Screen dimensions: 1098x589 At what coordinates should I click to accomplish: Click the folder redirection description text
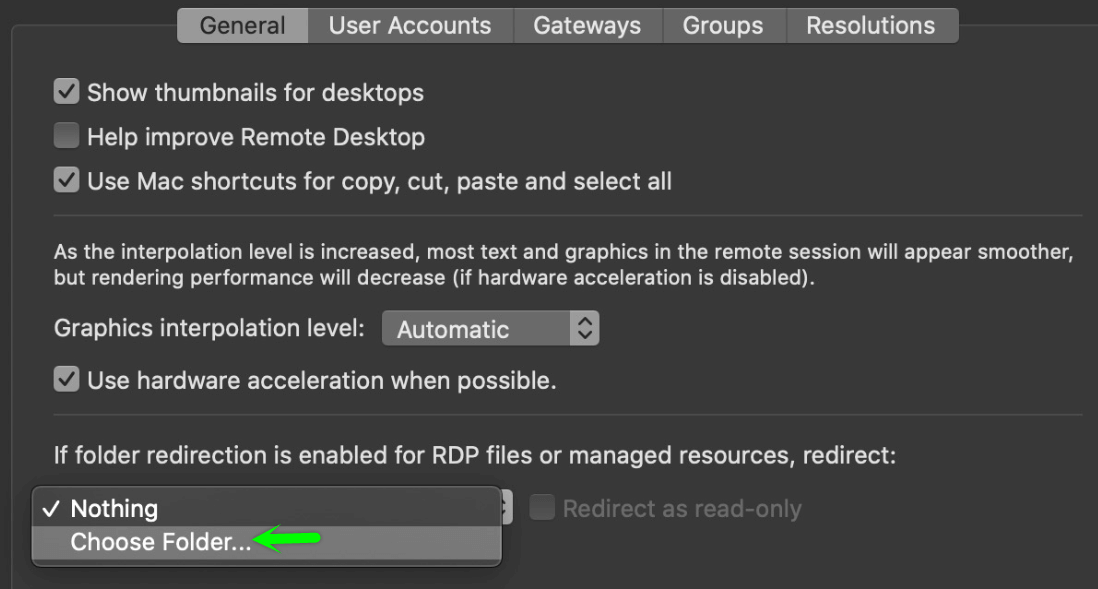(475, 455)
